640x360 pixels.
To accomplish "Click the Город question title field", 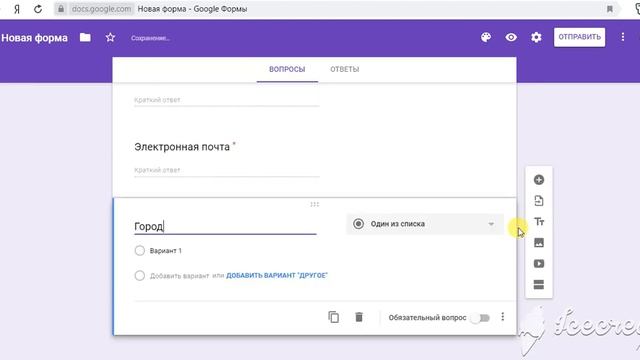I will [225, 226].
